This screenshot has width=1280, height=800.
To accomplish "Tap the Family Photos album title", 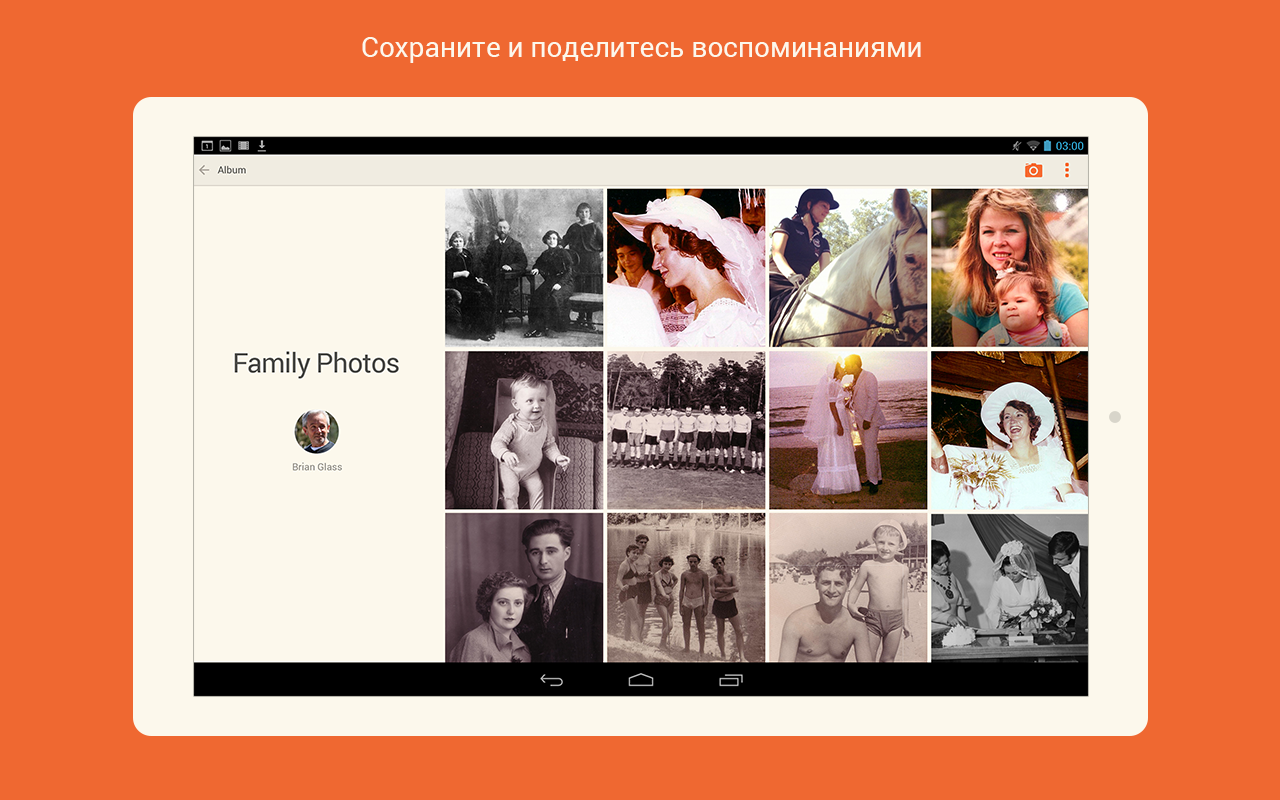I will tap(316, 363).
